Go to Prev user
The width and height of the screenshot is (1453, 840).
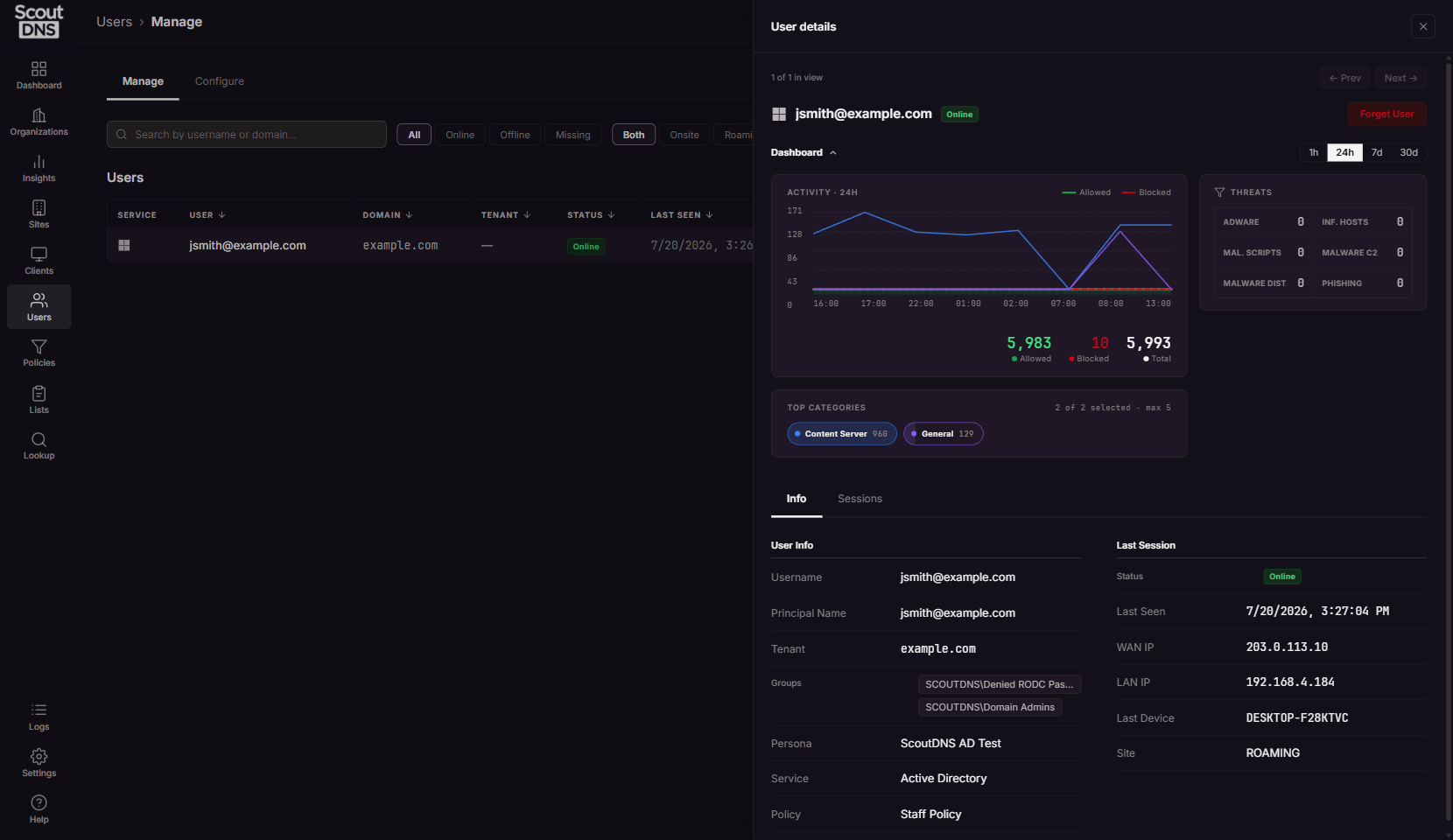coord(1345,78)
